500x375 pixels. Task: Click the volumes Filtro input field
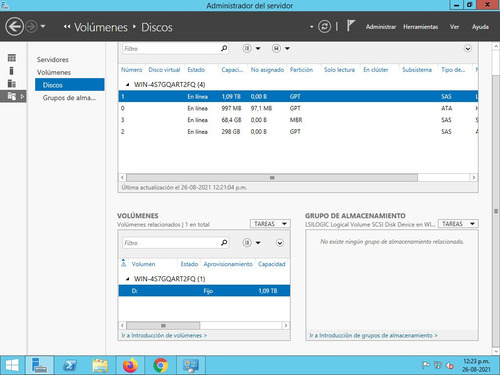coord(171,243)
